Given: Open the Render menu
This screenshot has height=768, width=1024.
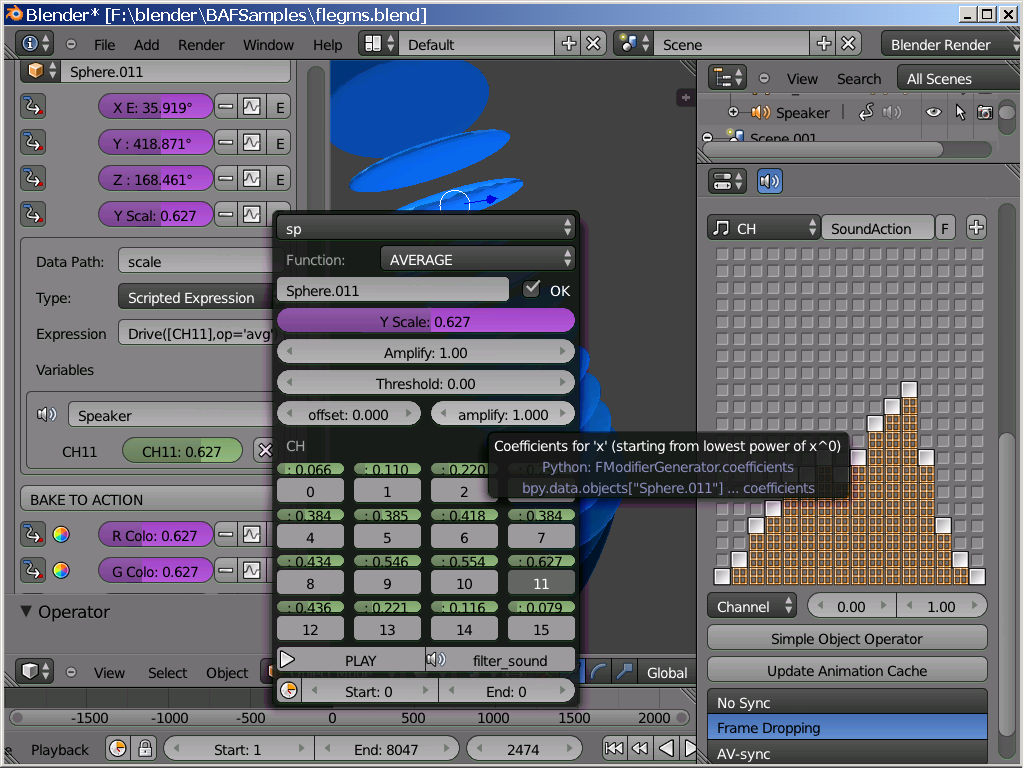Looking at the screenshot, I should (x=200, y=44).
